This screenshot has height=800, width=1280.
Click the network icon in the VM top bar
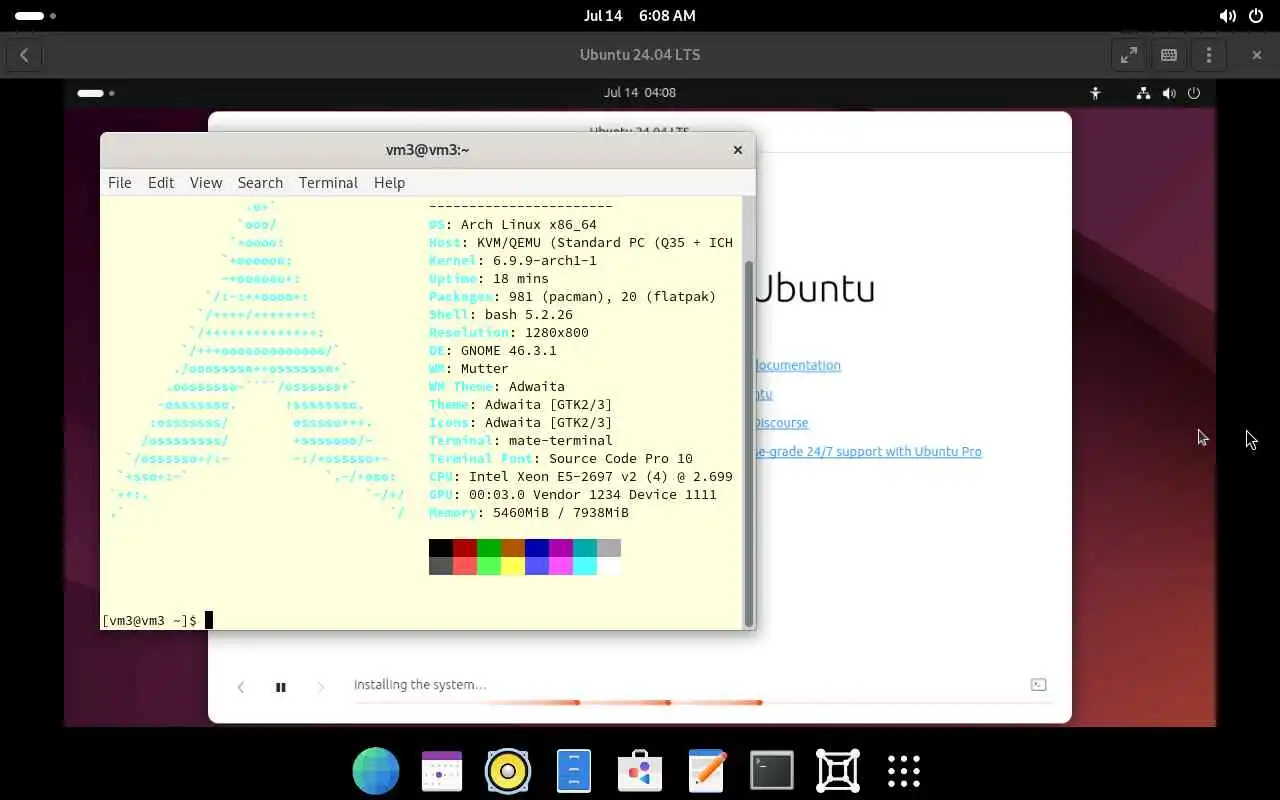(x=1143, y=93)
